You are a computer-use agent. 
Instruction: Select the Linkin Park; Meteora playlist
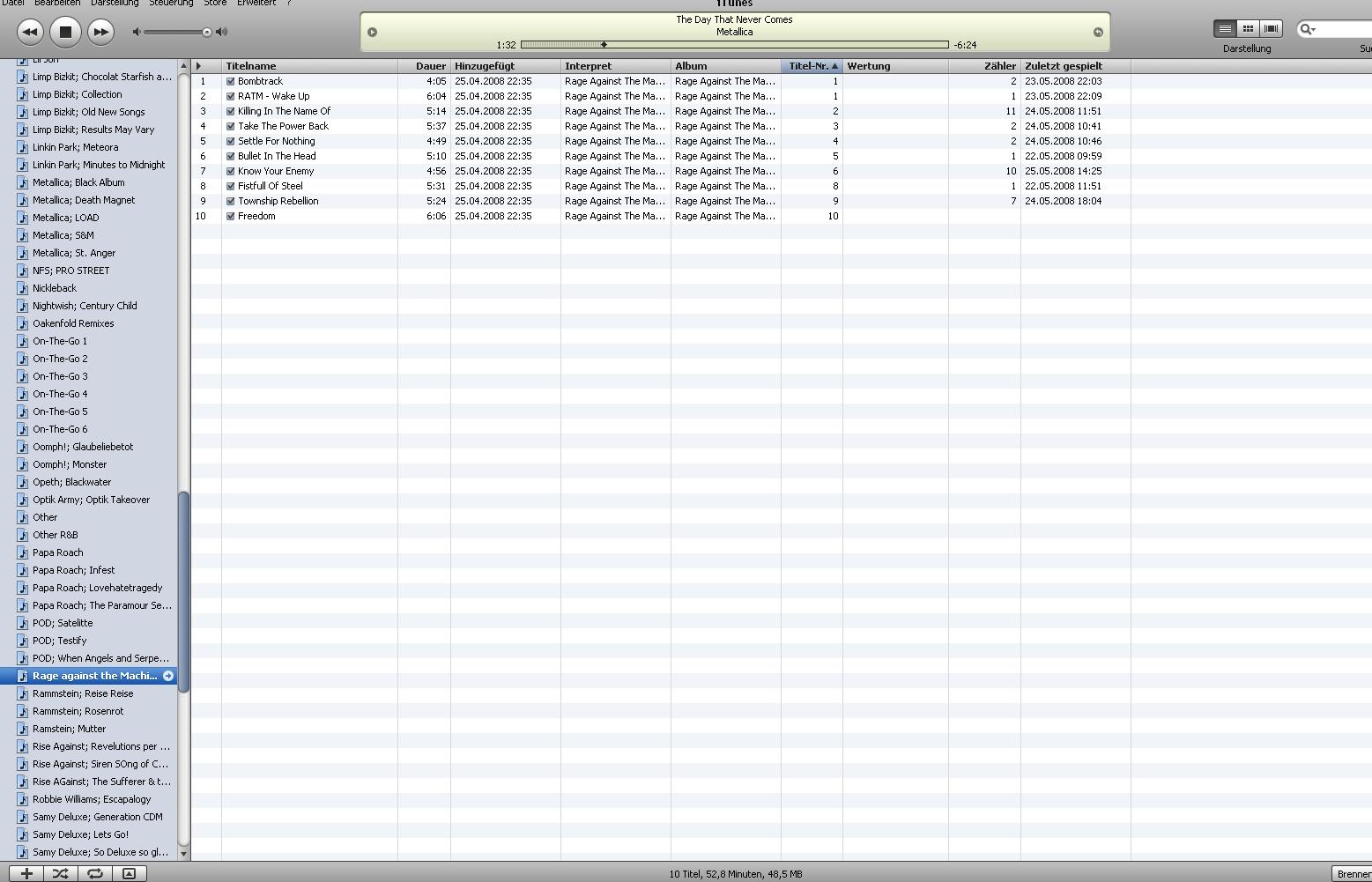[x=88, y=147]
